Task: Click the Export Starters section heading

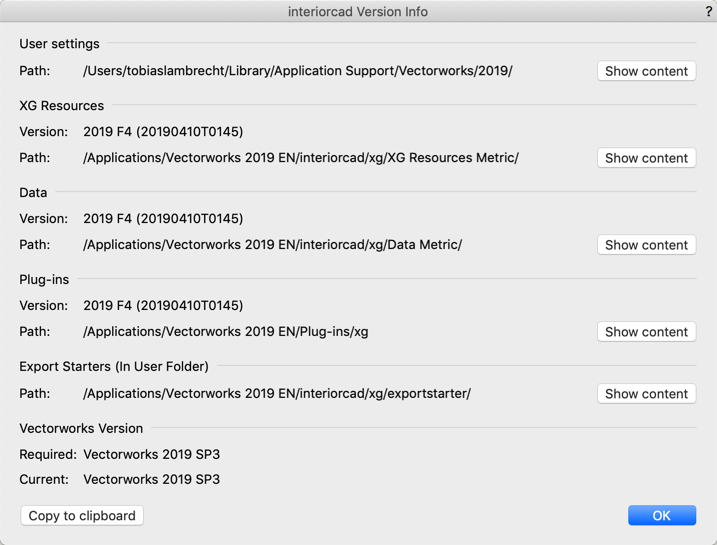Action: click(114, 366)
